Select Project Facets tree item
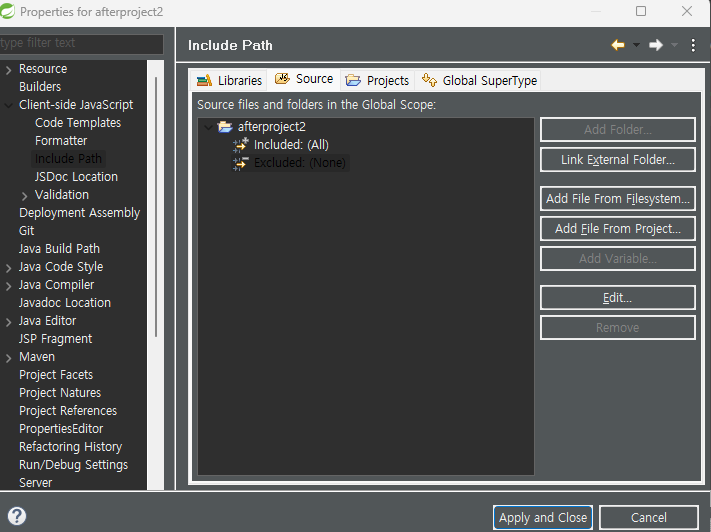The image size is (711, 532). [x=56, y=375]
